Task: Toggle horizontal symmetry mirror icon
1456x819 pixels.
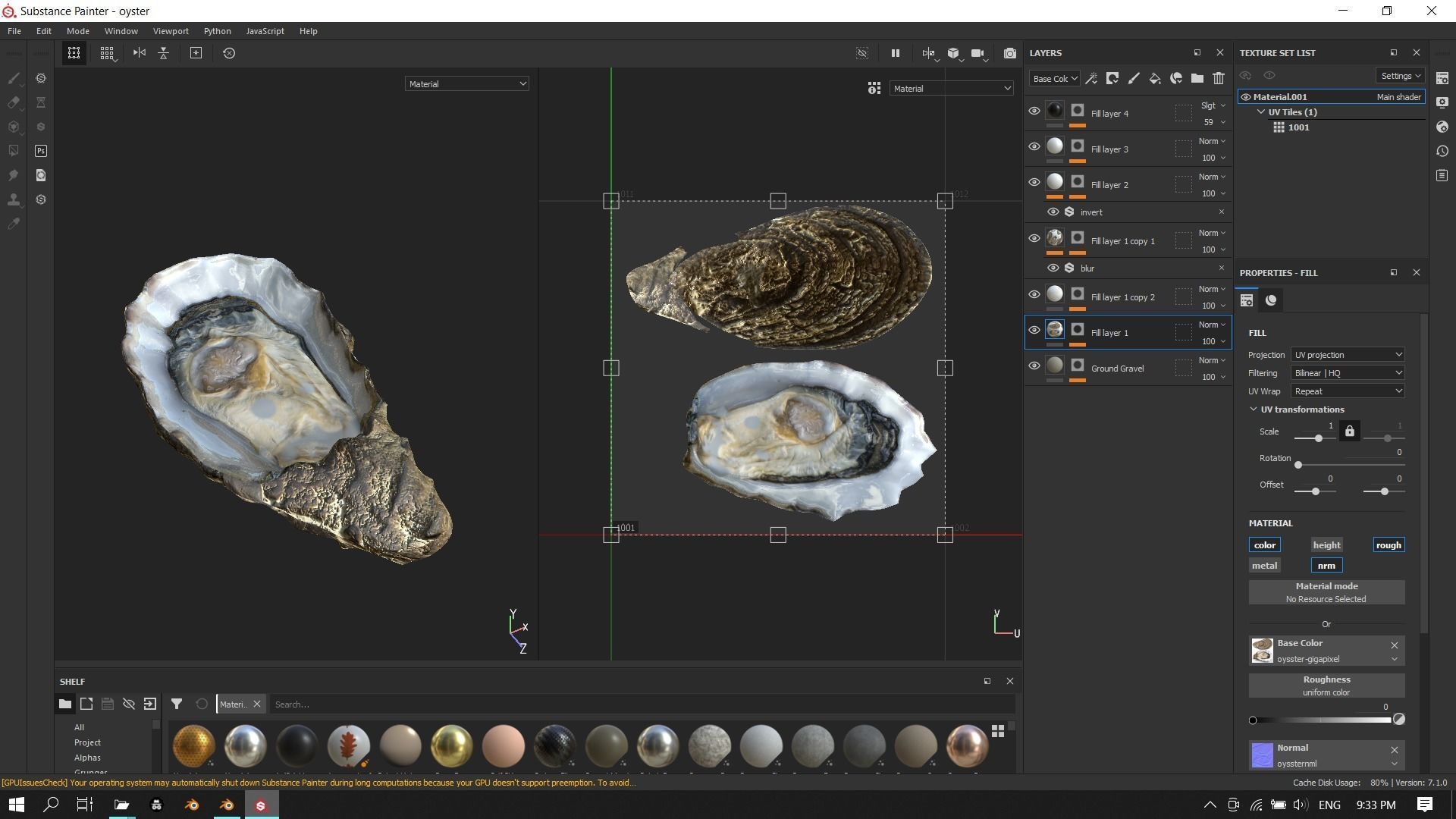Action: point(140,53)
